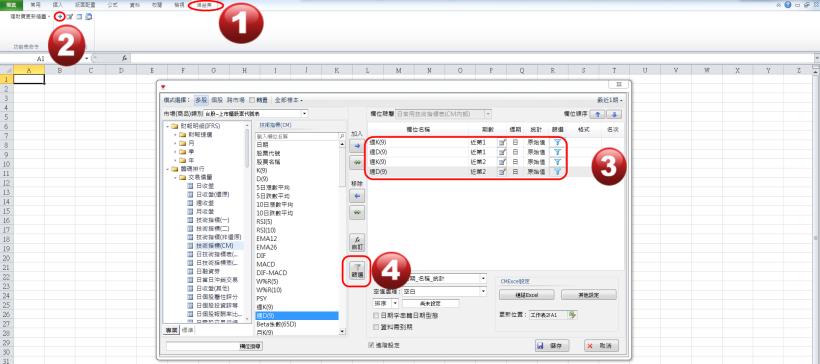The height and width of the screenshot is (364, 820).
Task: Collapse the 財報明細(IFRS) folder
Action: pos(168,126)
